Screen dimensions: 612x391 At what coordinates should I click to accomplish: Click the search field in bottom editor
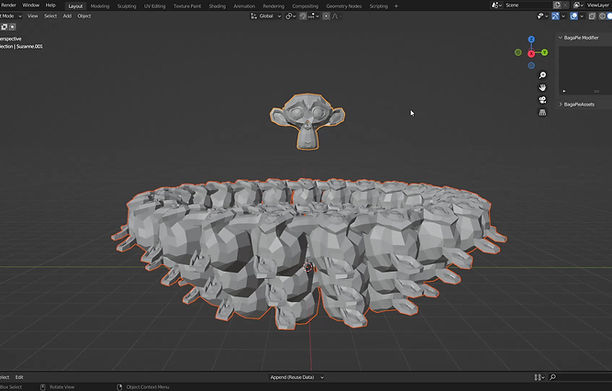[x=580, y=377]
